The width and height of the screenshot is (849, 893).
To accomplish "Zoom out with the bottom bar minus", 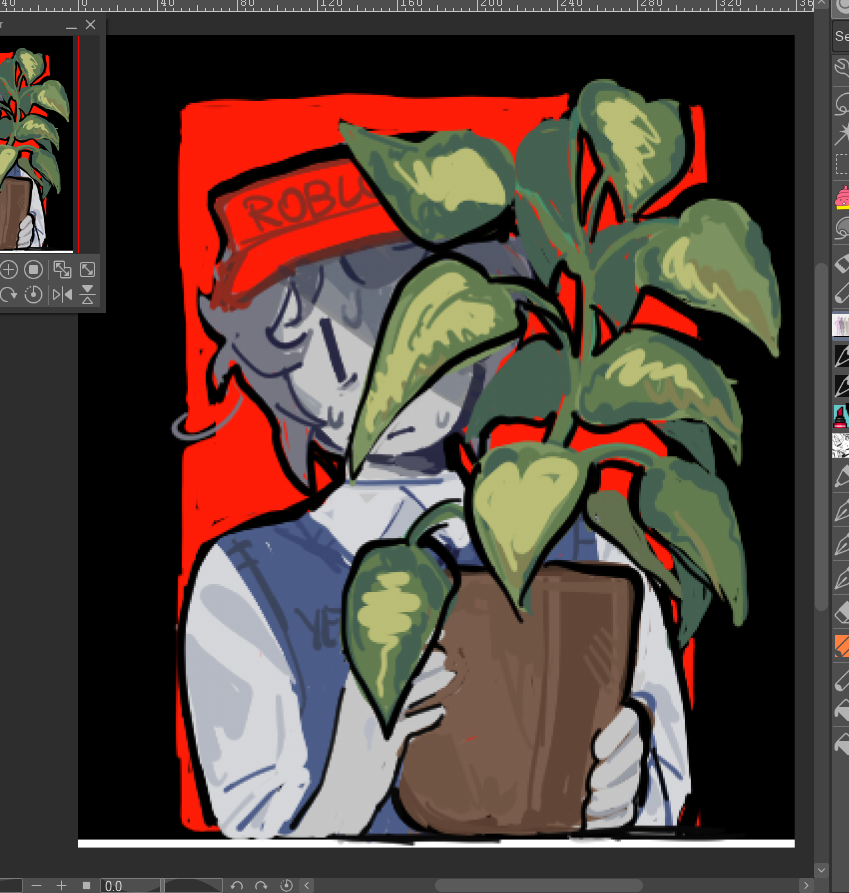I will (x=36, y=886).
